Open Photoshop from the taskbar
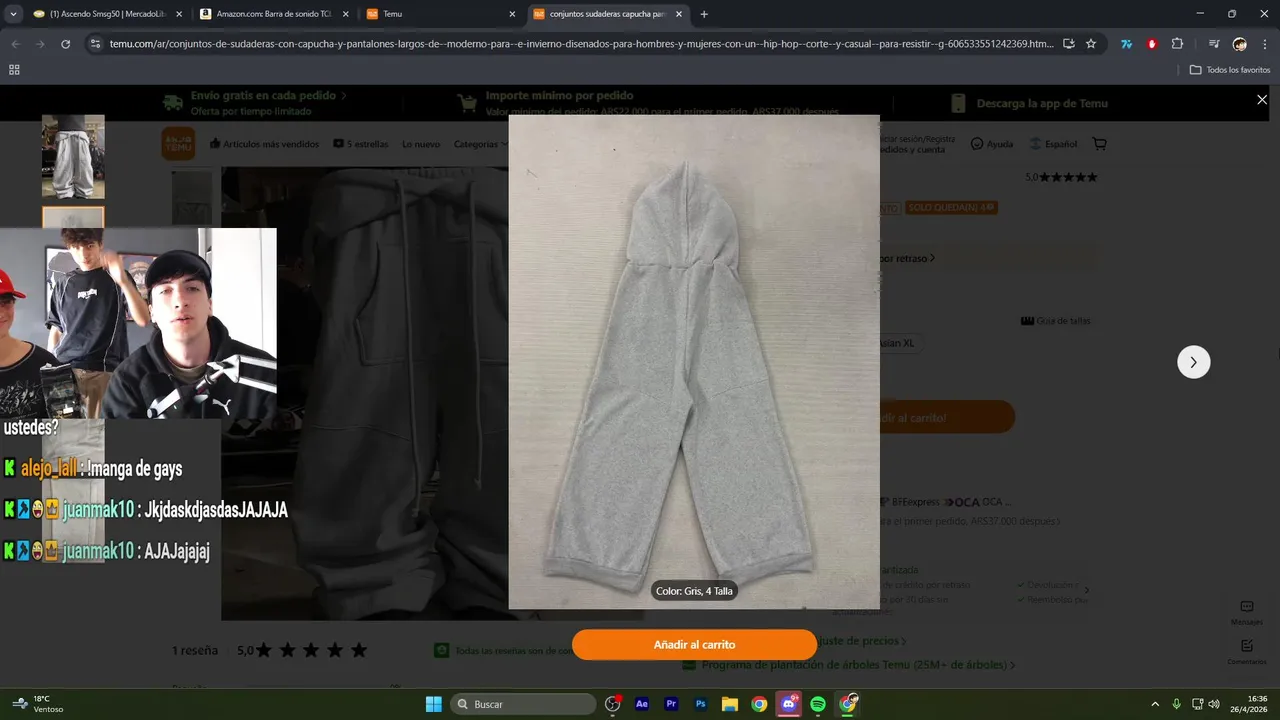This screenshot has width=1280, height=720. [x=701, y=704]
